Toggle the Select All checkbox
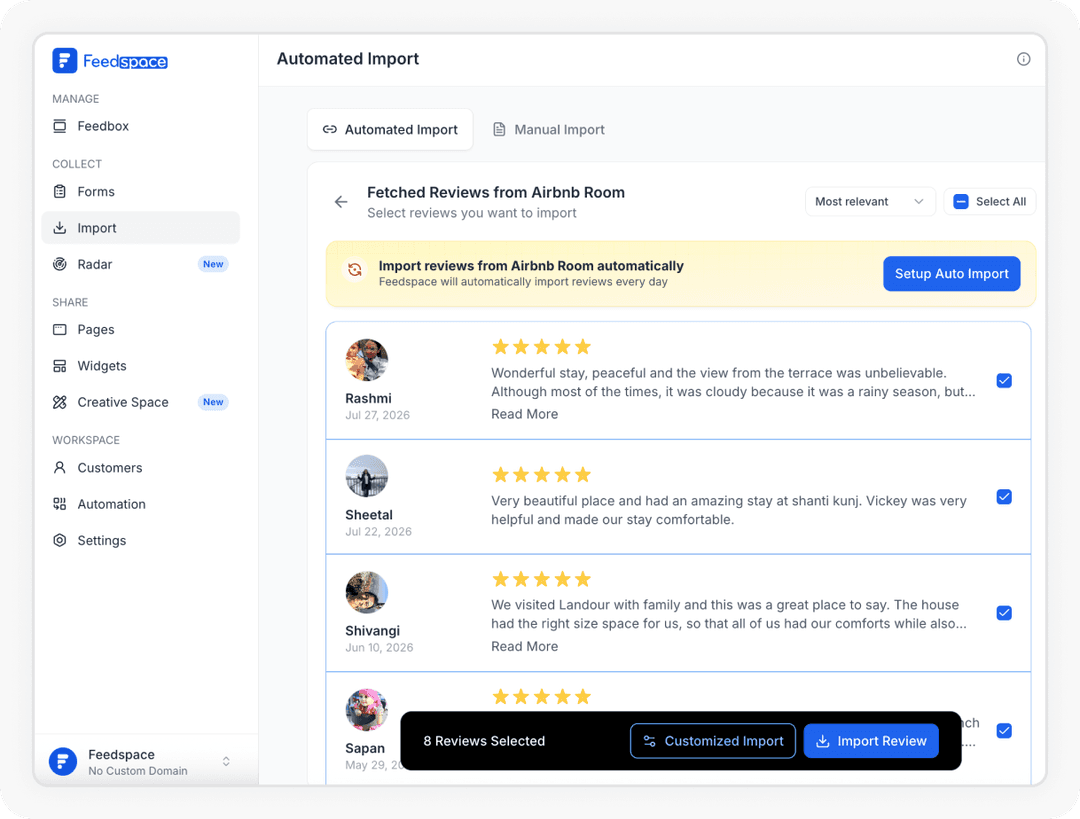 point(961,202)
